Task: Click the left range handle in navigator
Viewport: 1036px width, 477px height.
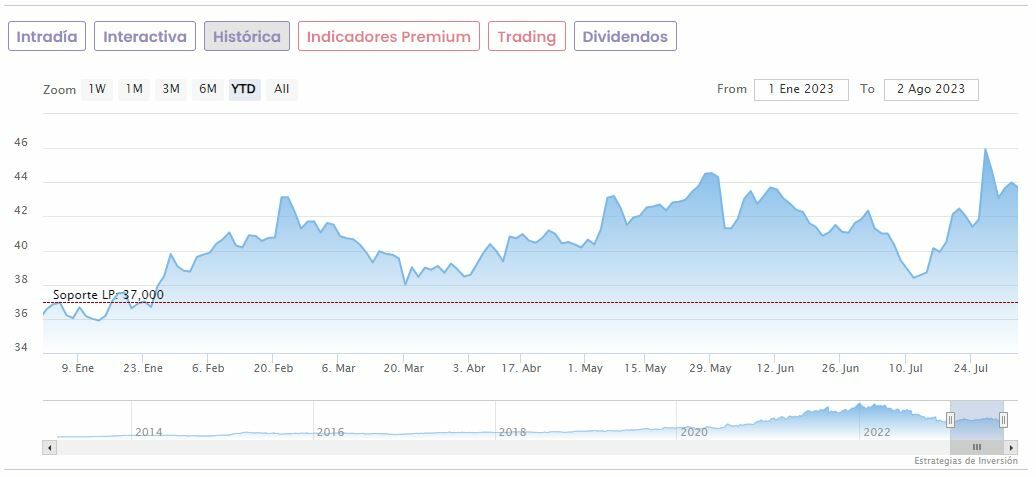Action: tap(951, 420)
